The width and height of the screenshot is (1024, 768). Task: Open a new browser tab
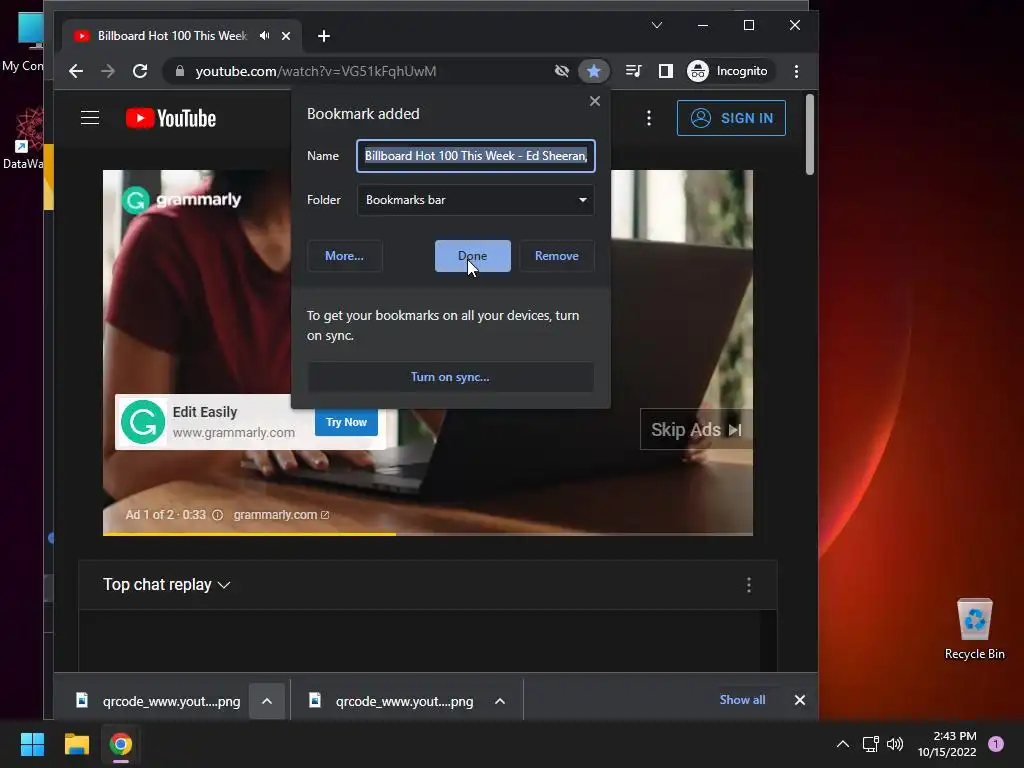[x=324, y=36]
